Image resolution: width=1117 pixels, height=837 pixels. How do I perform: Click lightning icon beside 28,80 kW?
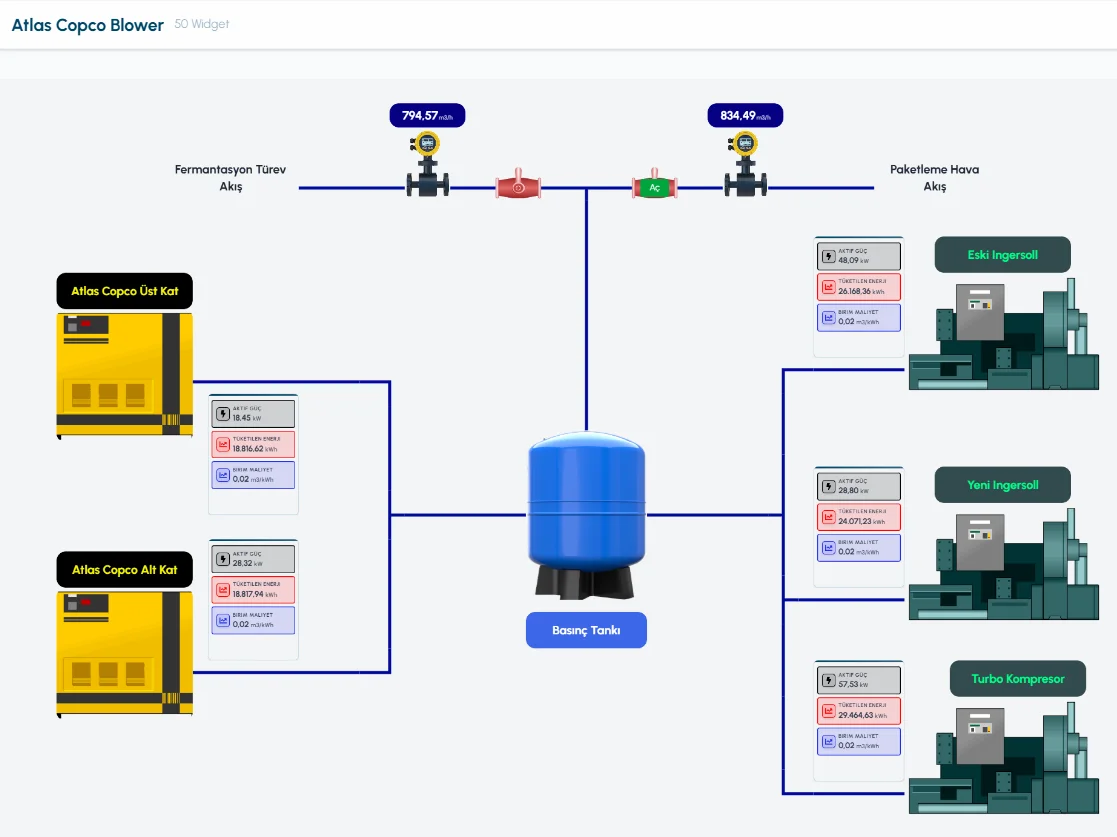click(828, 487)
